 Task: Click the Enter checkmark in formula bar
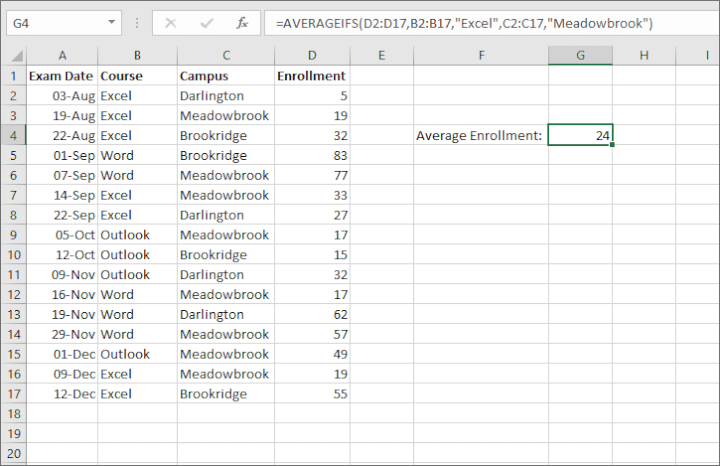[209, 22]
